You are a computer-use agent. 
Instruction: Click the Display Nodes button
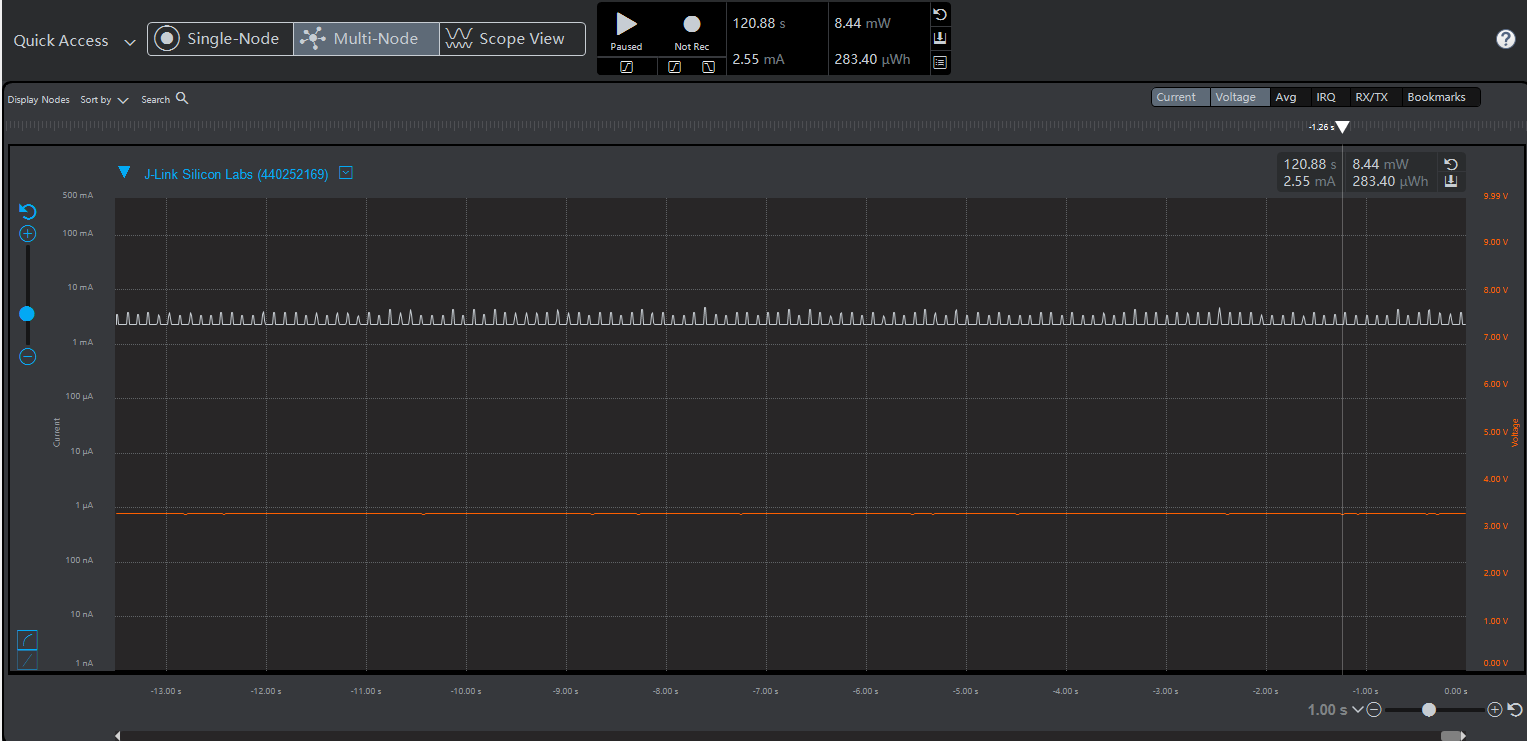pos(39,100)
